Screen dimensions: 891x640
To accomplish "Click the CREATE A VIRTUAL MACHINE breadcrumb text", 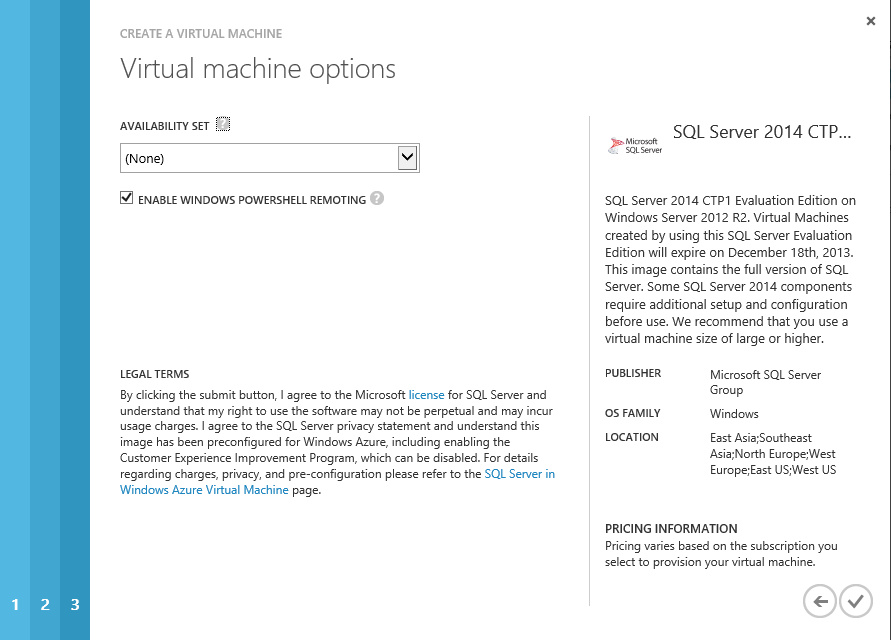I will (201, 34).
